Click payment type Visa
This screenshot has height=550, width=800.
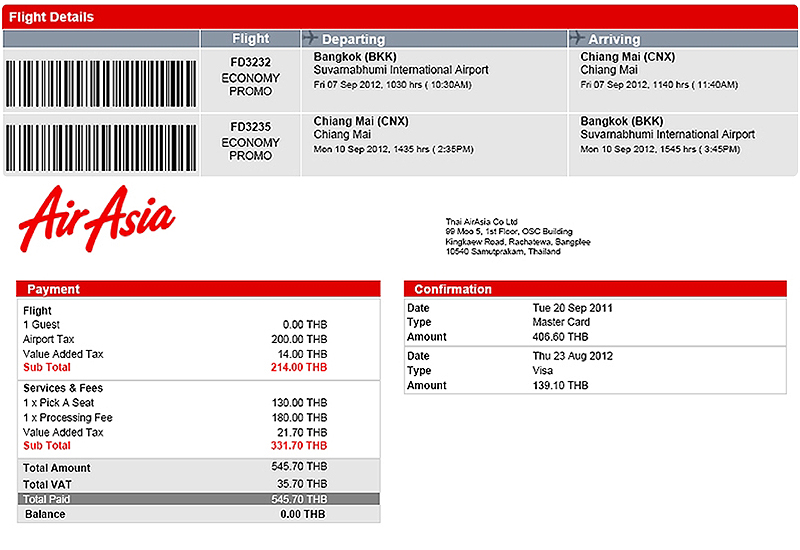point(542,371)
